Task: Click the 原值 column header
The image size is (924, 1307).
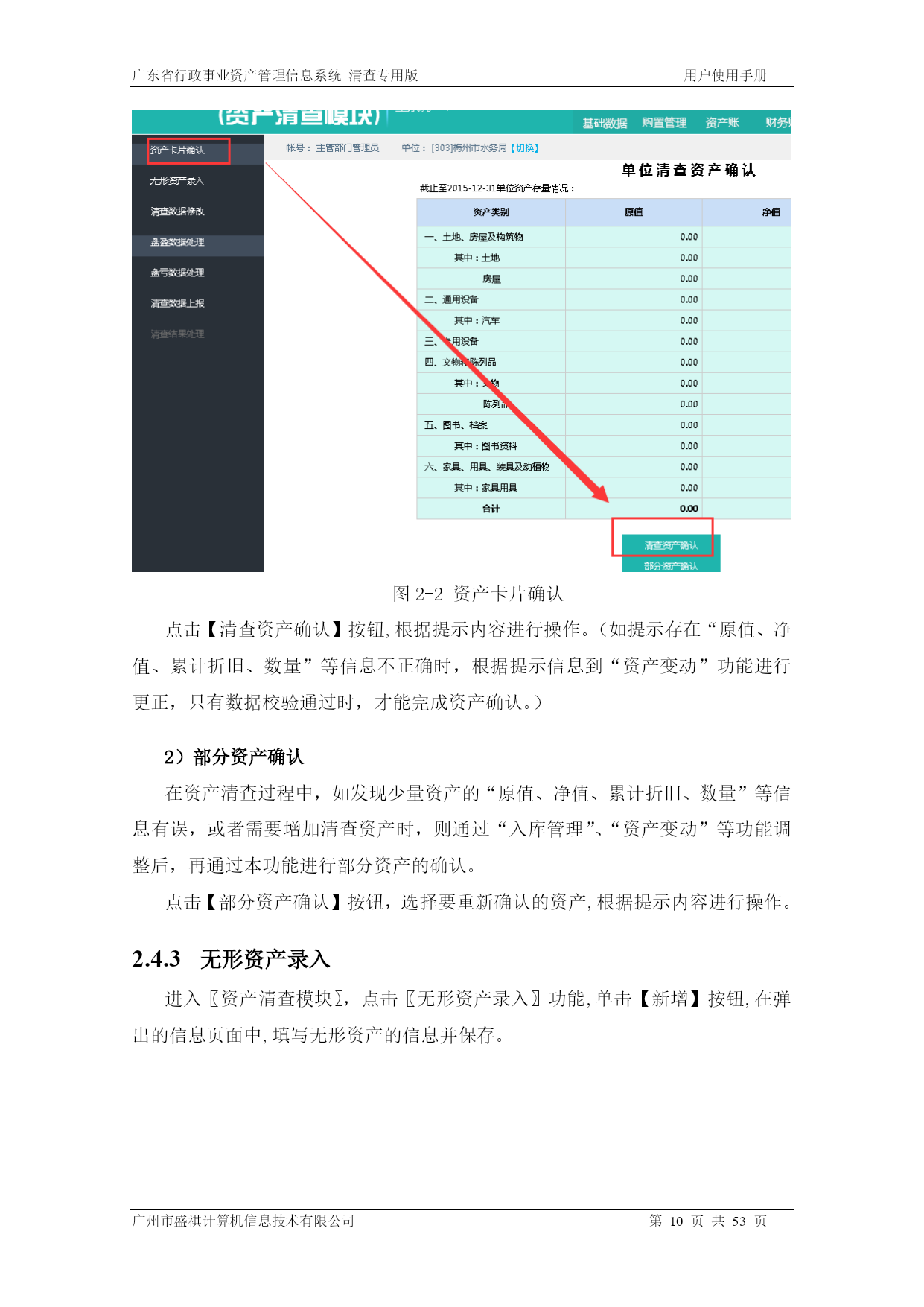Action: pos(634,212)
